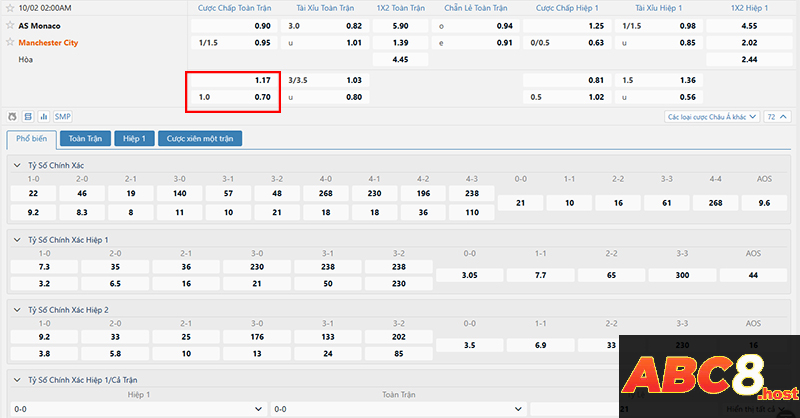Image resolution: width=800 pixels, height=418 pixels.
Task: Collapse the 'Tỷ Số Chính Xác Hiệp 1' section
Action: 15,240
